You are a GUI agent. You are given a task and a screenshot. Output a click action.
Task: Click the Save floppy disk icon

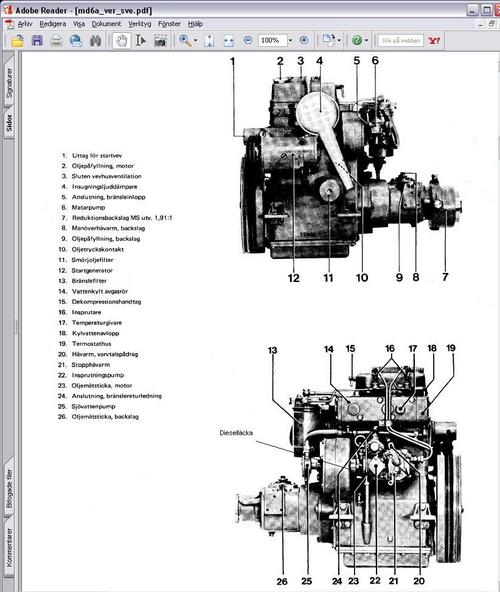click(37, 40)
